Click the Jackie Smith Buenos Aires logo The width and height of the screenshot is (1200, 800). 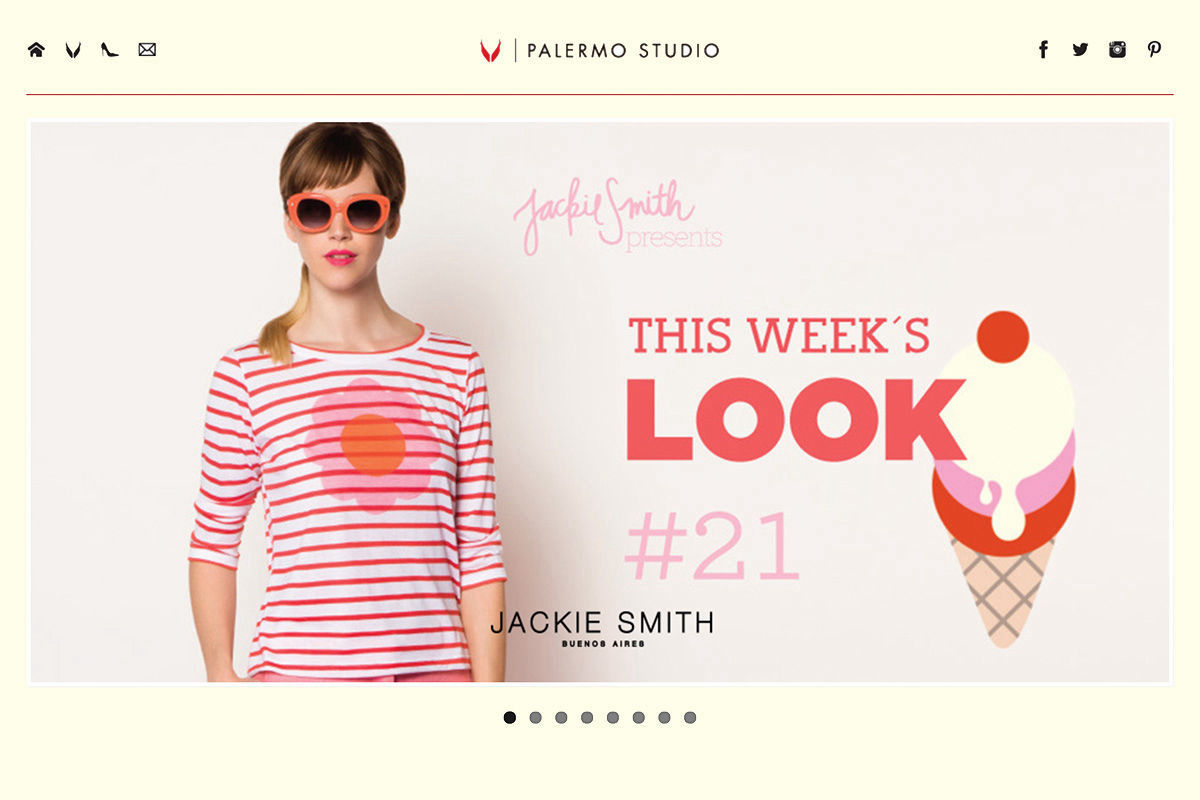(602, 628)
